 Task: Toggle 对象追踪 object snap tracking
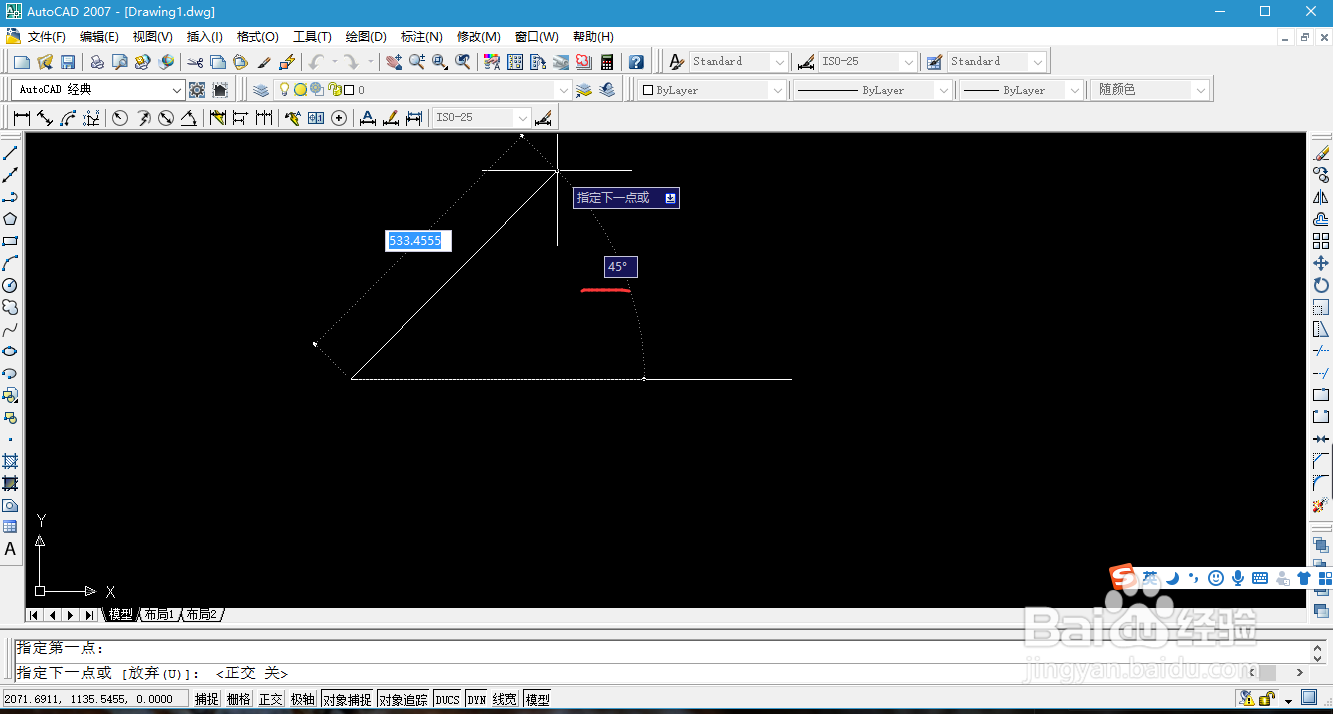tap(404, 699)
